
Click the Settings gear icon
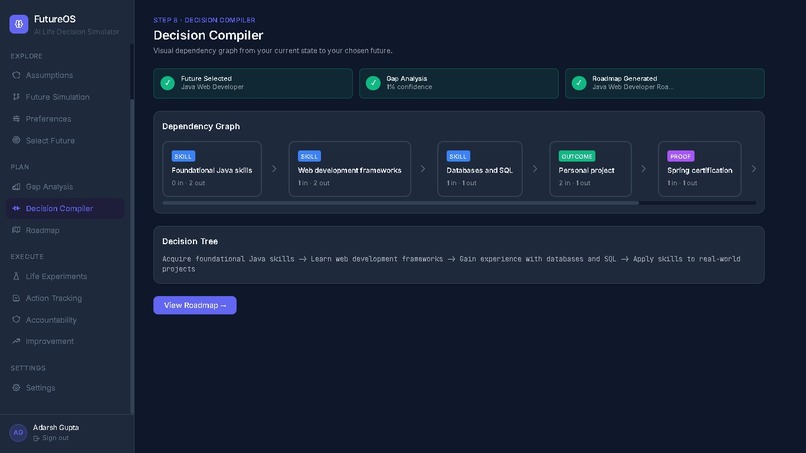click(16, 388)
